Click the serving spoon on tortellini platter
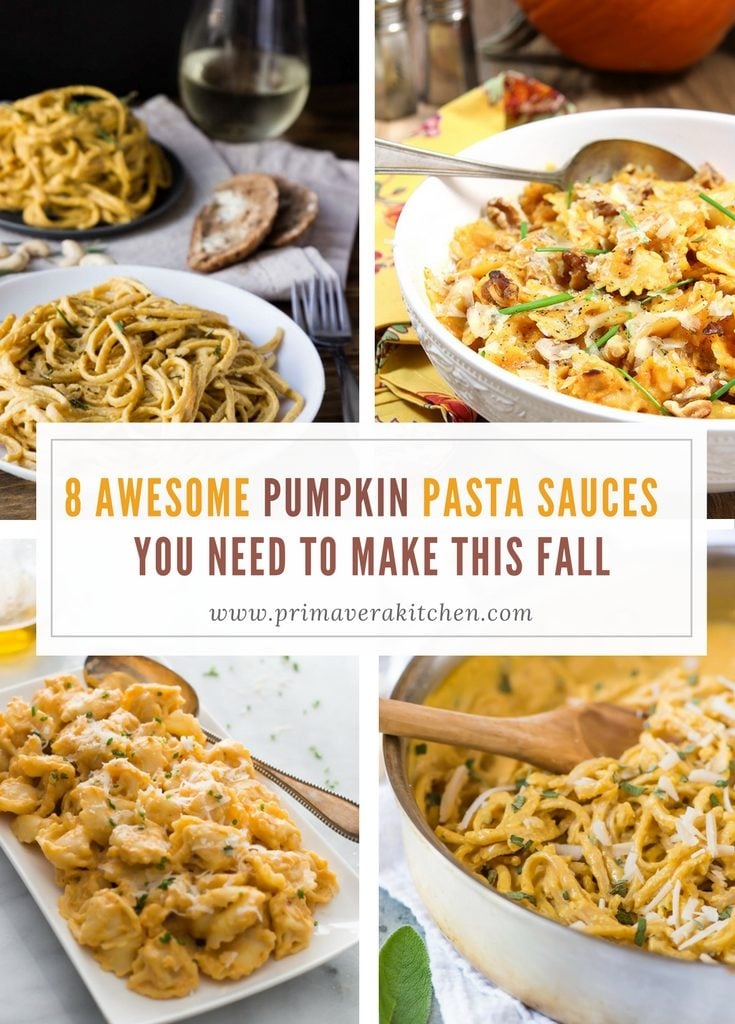 (x=222, y=744)
